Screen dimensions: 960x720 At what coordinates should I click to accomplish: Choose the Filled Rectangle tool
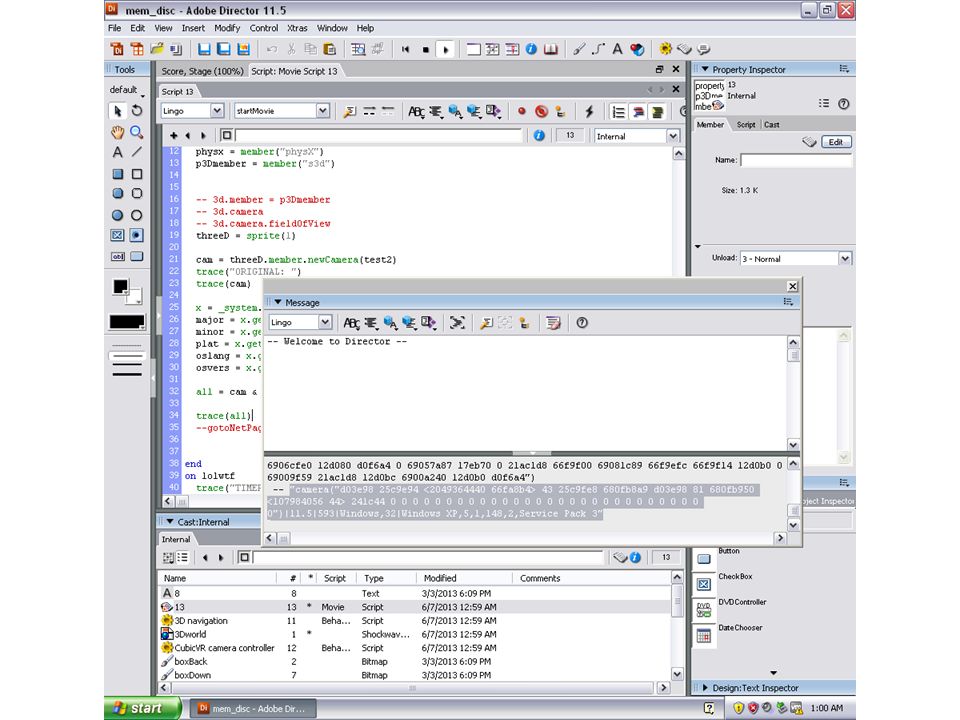coord(117,174)
